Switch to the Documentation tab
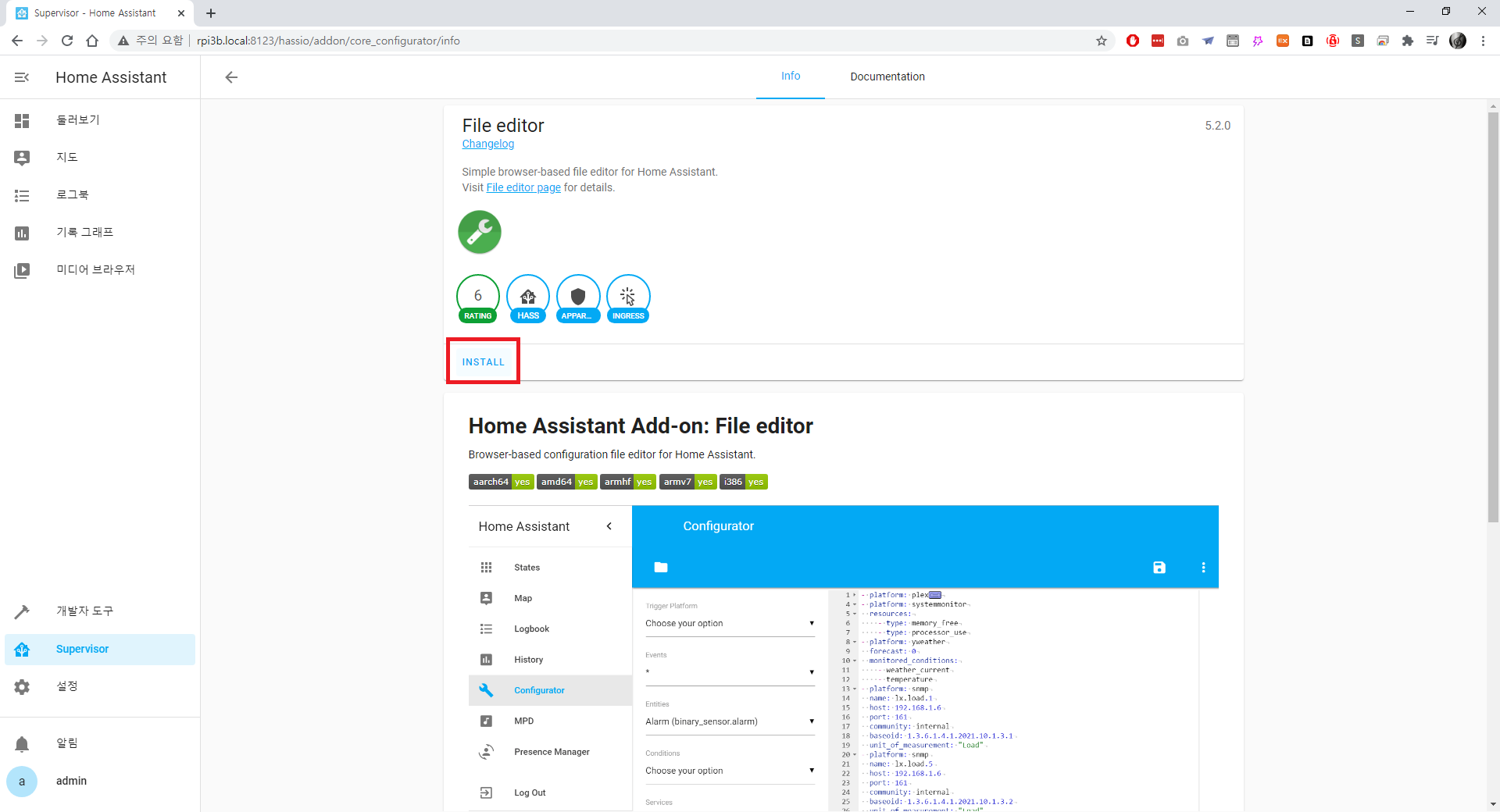 click(887, 77)
